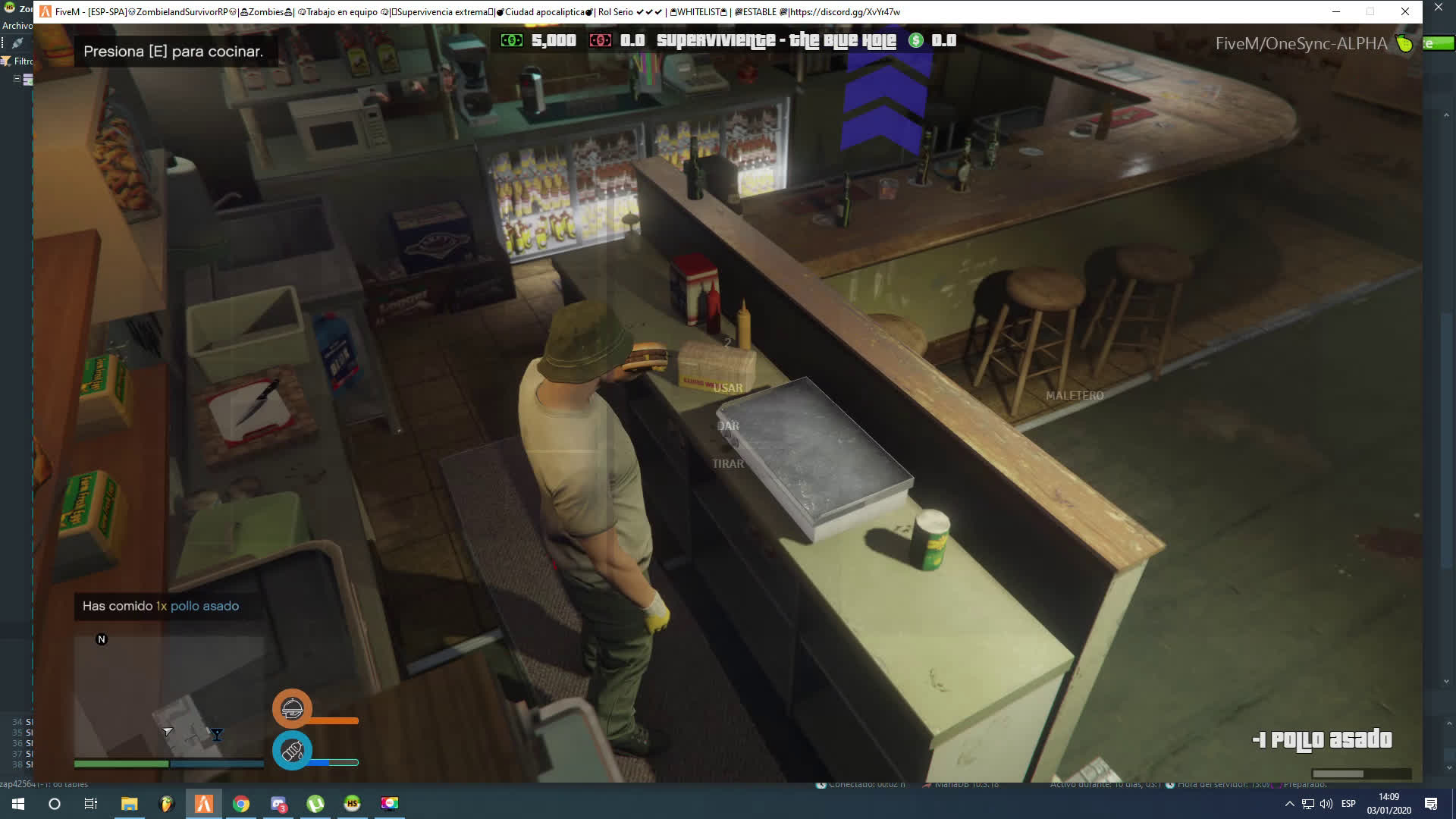The image size is (1456, 819).
Task: Choose USAR on the inventory item
Action: coord(729,388)
